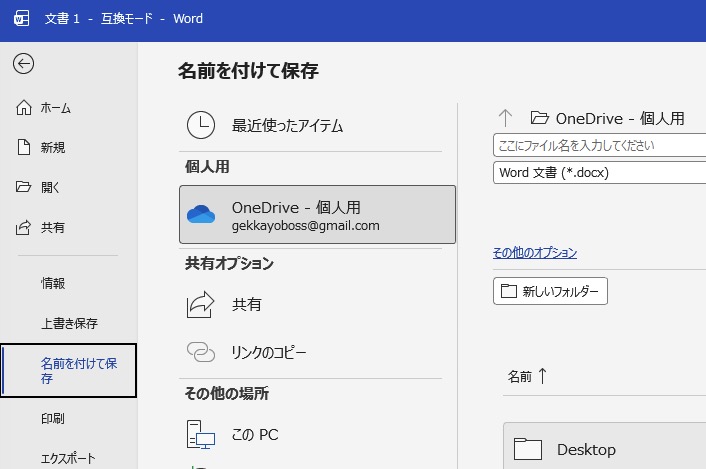Open その他のオプション link
The width and height of the screenshot is (706, 469).
[535, 253]
